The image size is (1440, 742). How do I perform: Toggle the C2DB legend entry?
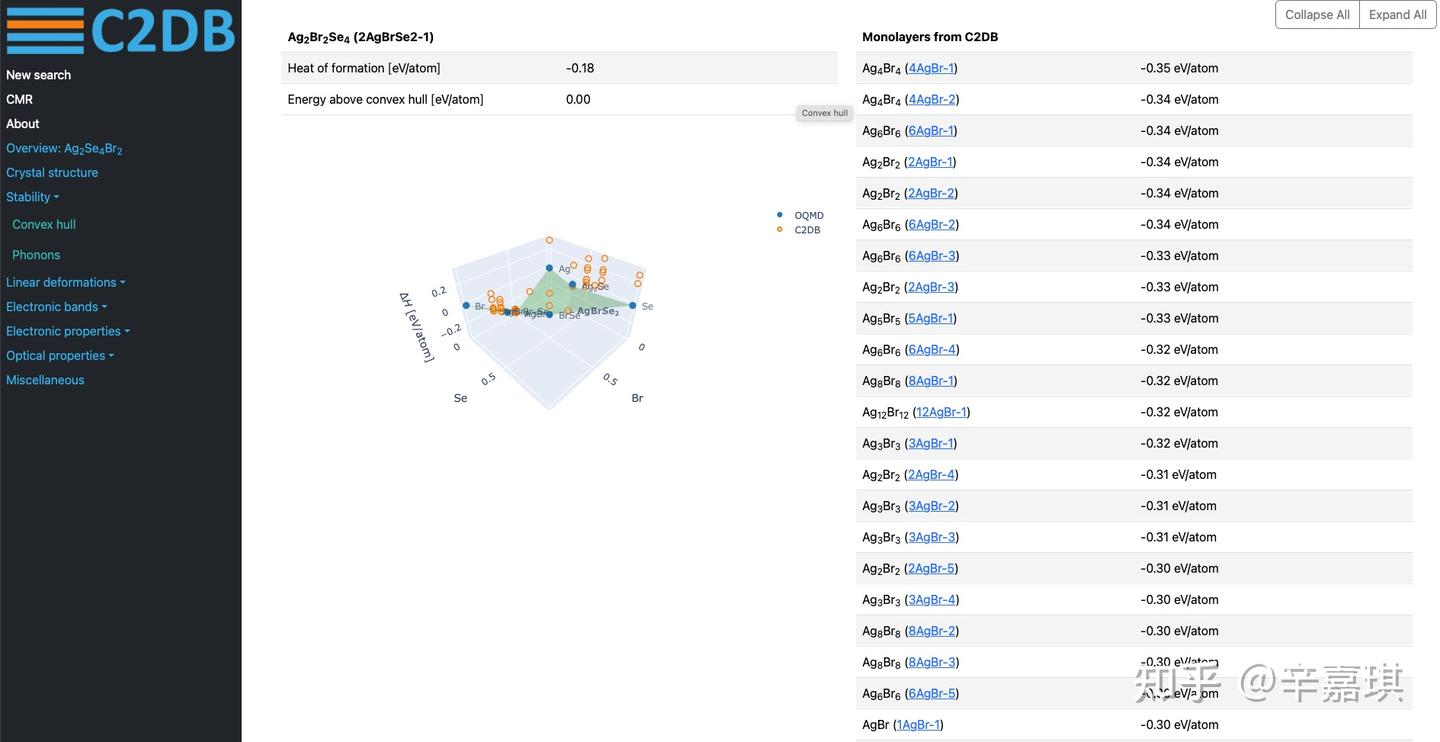click(x=806, y=230)
